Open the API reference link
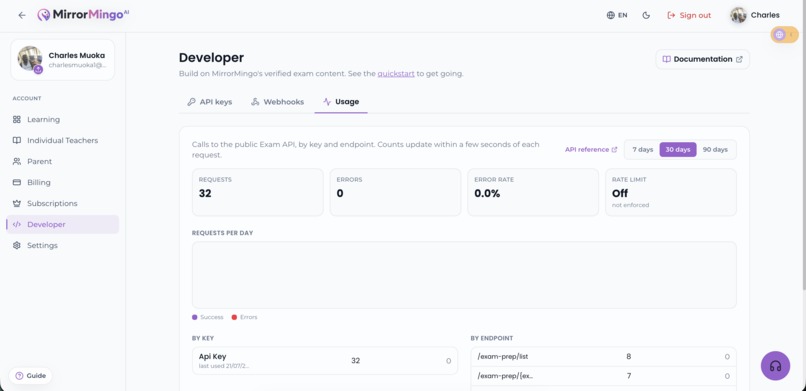The height and width of the screenshot is (391, 806). (x=591, y=150)
